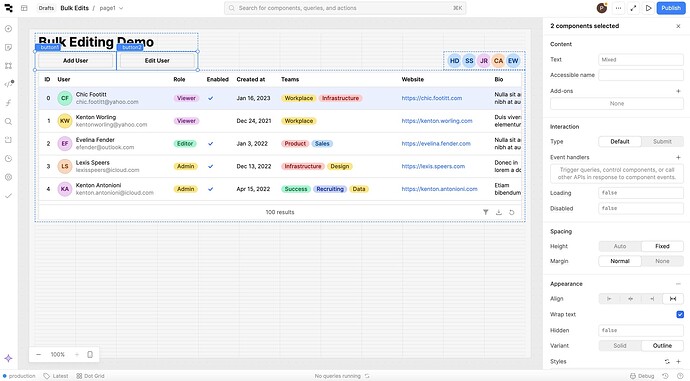Click the Hidden value field
The width and height of the screenshot is (690, 381).
(x=641, y=330)
